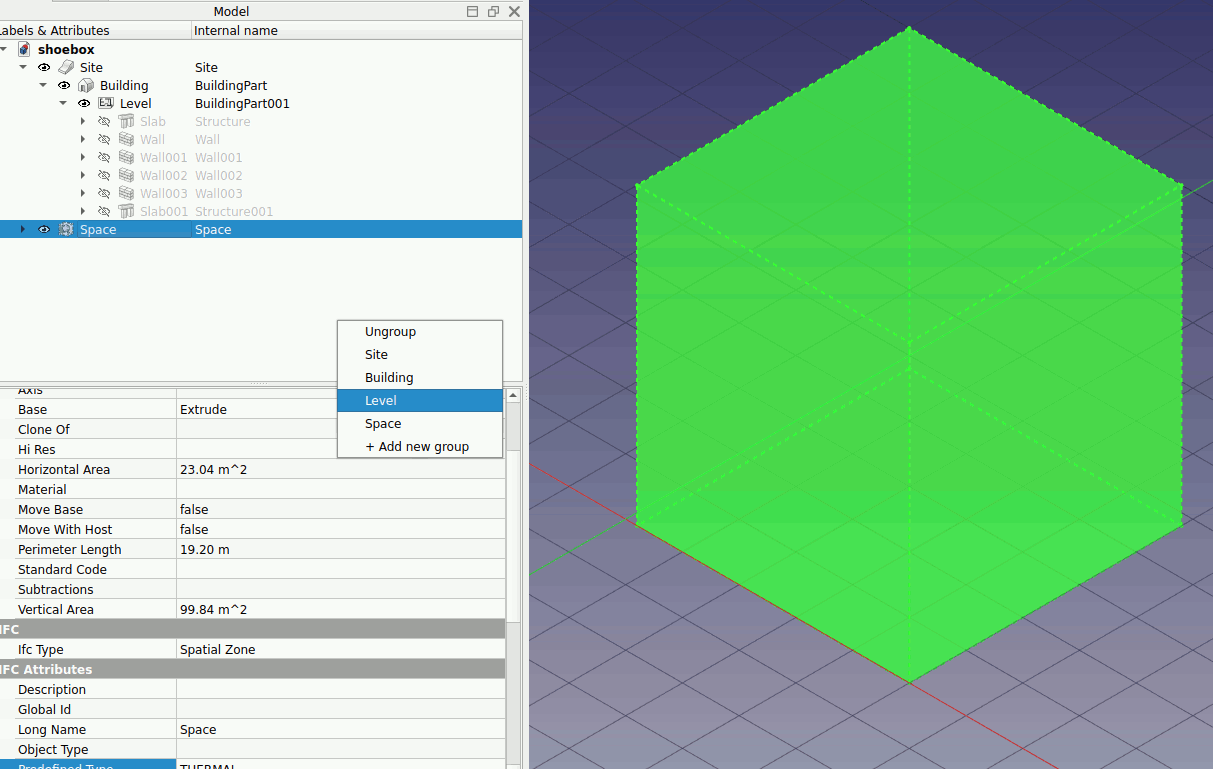
Task: Click '+ Add new group' entry
Action: point(417,446)
